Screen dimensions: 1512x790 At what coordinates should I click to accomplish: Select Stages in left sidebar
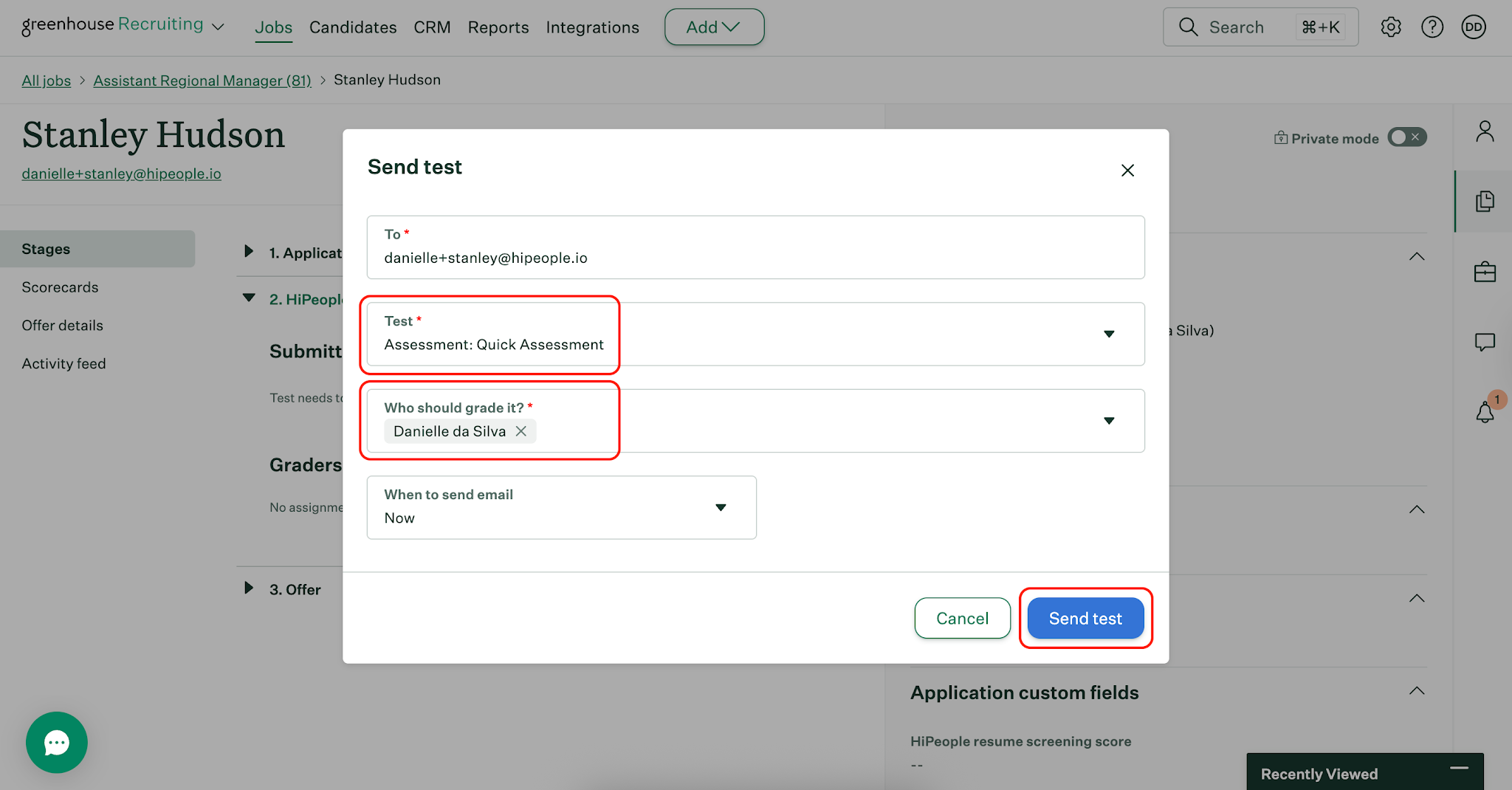[x=97, y=249]
